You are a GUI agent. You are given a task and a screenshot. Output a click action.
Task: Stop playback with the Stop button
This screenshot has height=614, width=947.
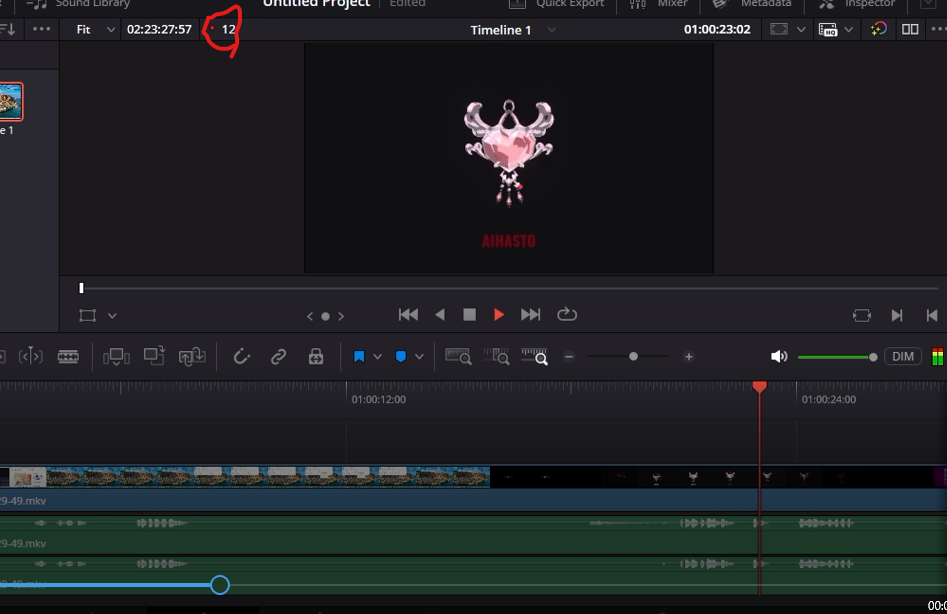pyautogui.click(x=469, y=315)
